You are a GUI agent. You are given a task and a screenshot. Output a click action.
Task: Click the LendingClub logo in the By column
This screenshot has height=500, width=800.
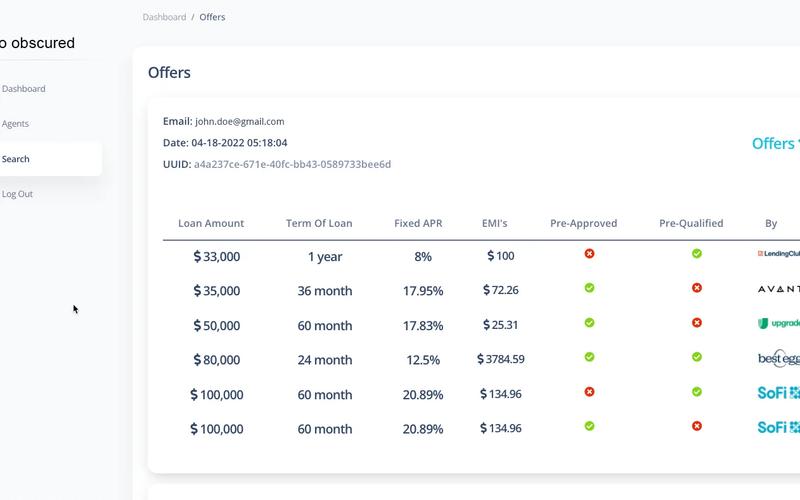[779, 254]
